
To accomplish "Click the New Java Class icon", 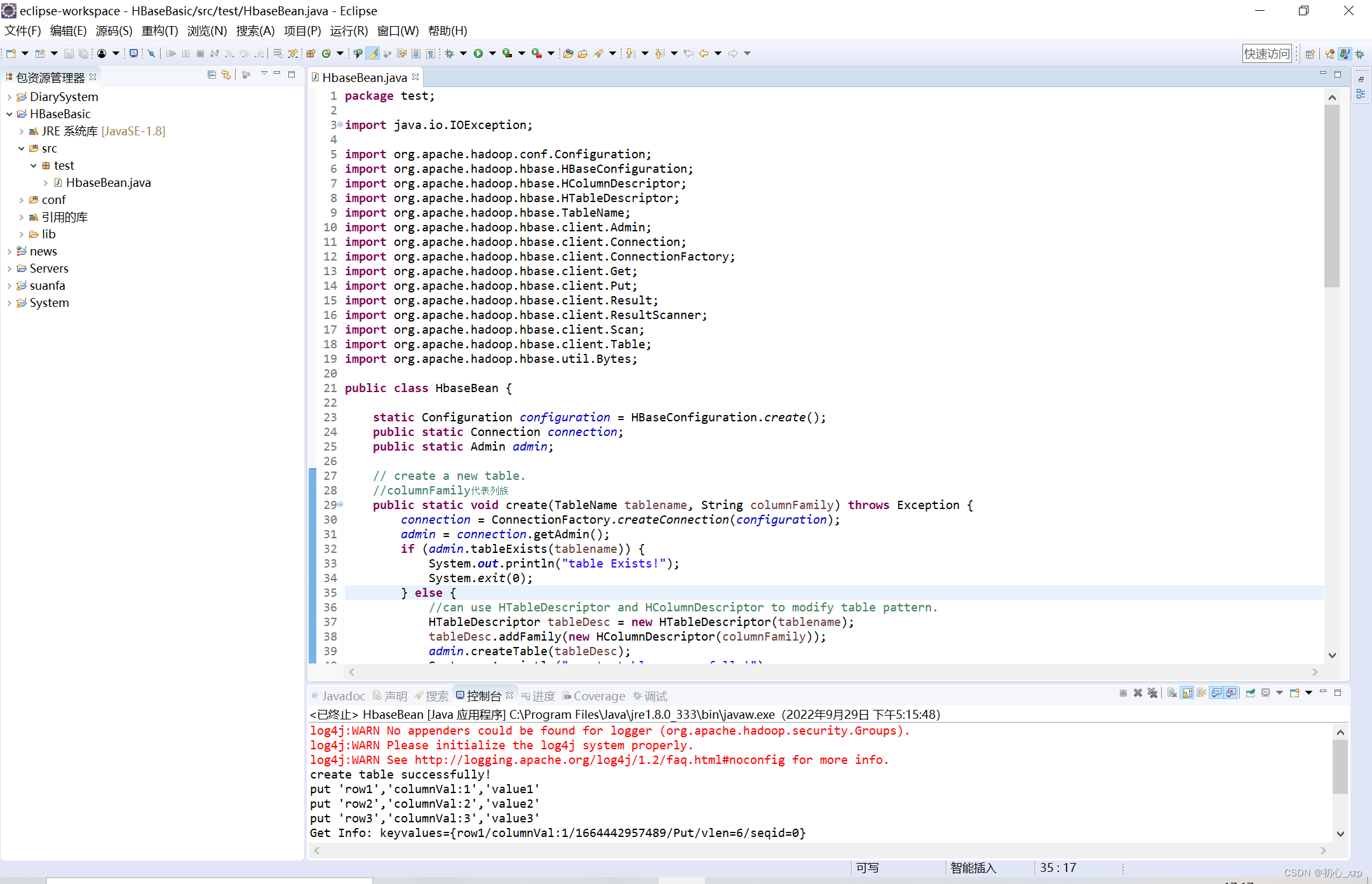I will (x=326, y=53).
